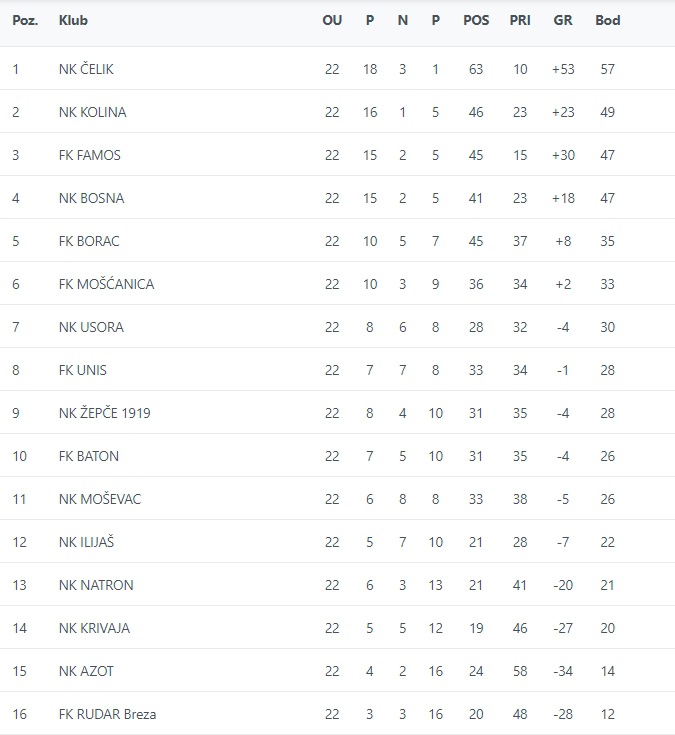Screen dimensions: 675x735
Task: Select FK FAMOS in the table
Action: pyautogui.click(x=90, y=155)
